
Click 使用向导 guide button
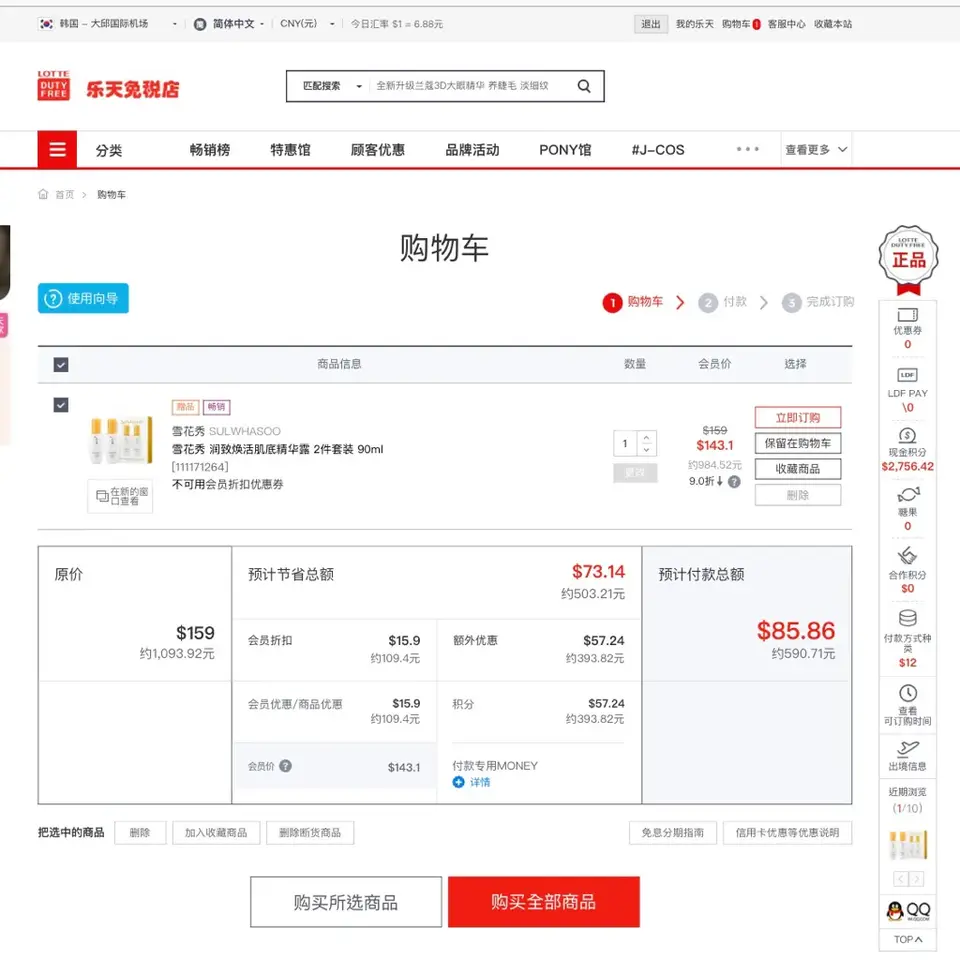pos(83,298)
